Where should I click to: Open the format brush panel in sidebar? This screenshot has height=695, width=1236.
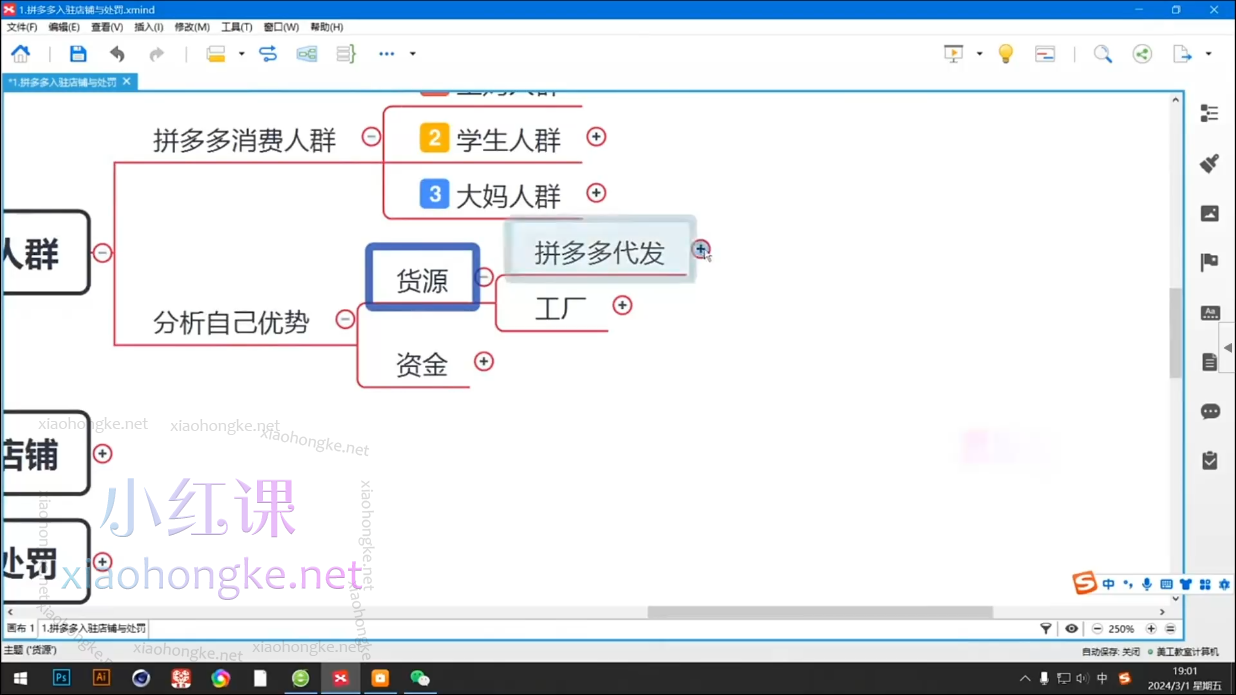1209,163
